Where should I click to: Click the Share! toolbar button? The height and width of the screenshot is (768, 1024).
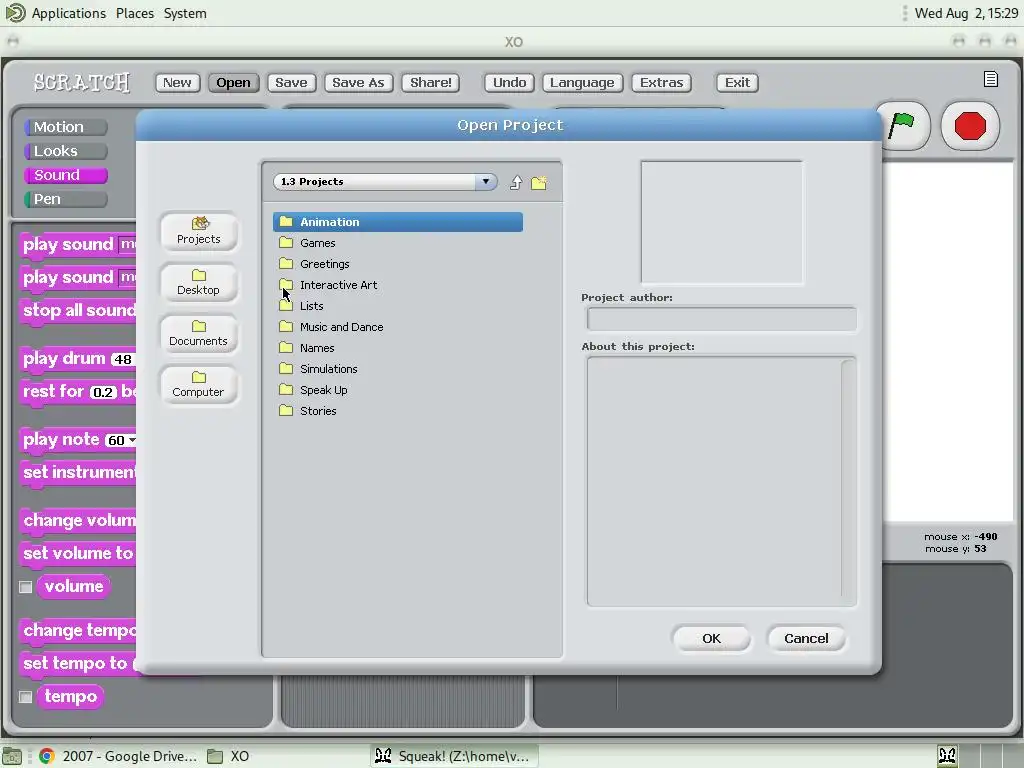430,82
